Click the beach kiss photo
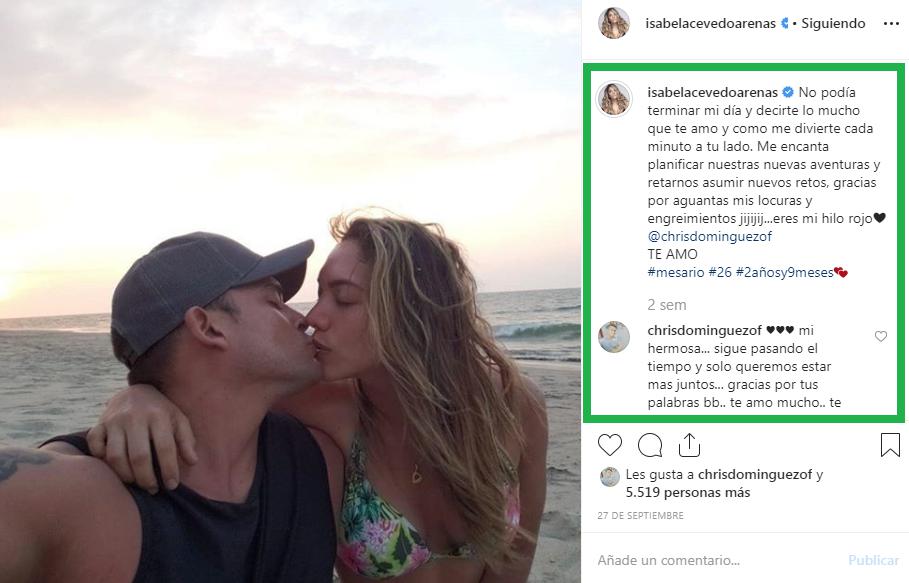909x583 pixels. [x=290, y=291]
